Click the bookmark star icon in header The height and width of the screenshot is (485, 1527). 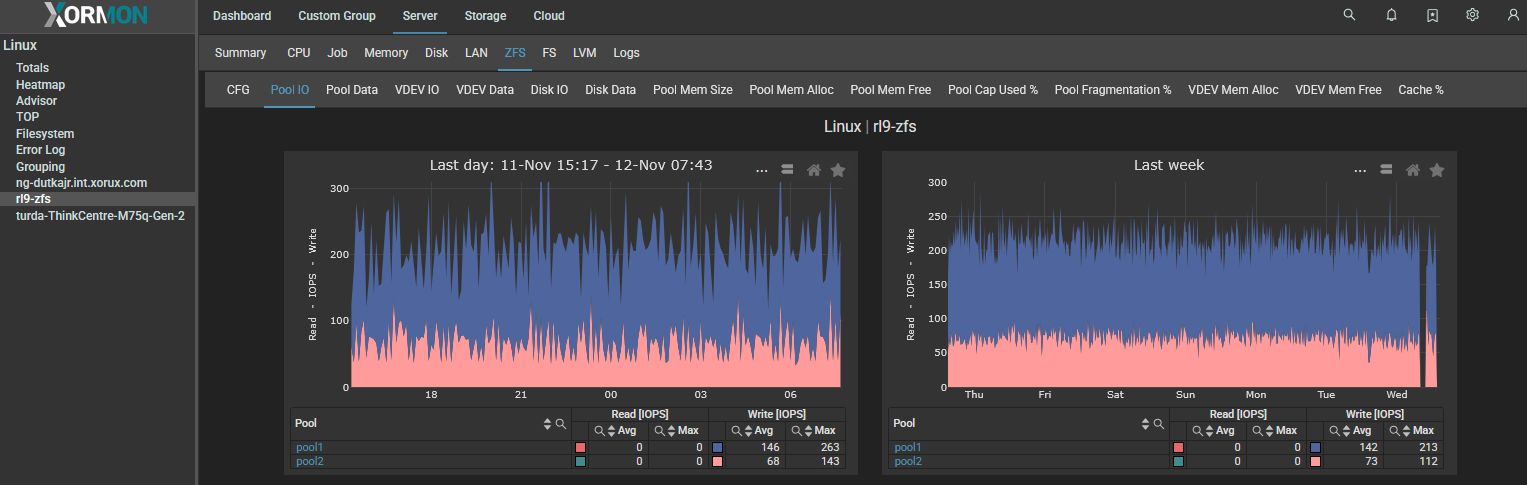(1432, 15)
